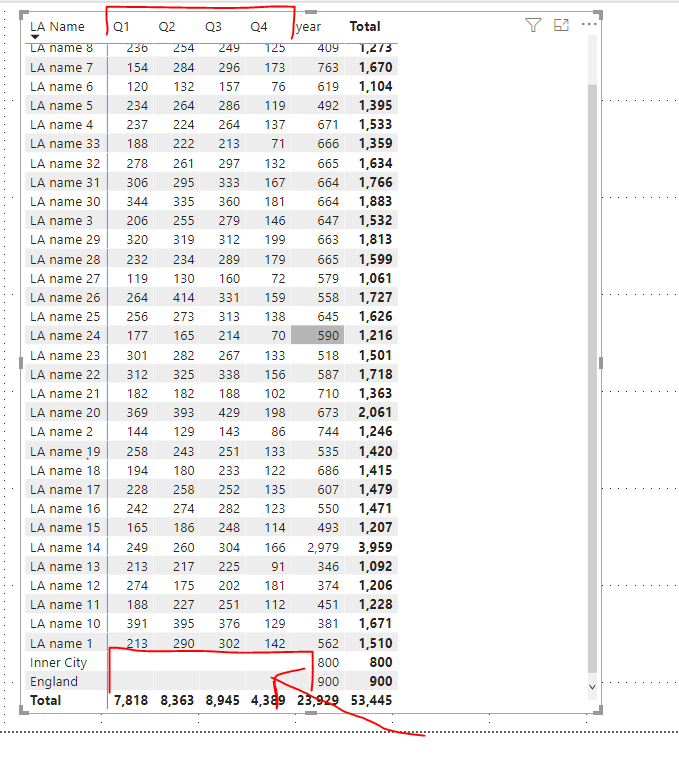Click the scroll down arrow of table

click(x=592, y=687)
